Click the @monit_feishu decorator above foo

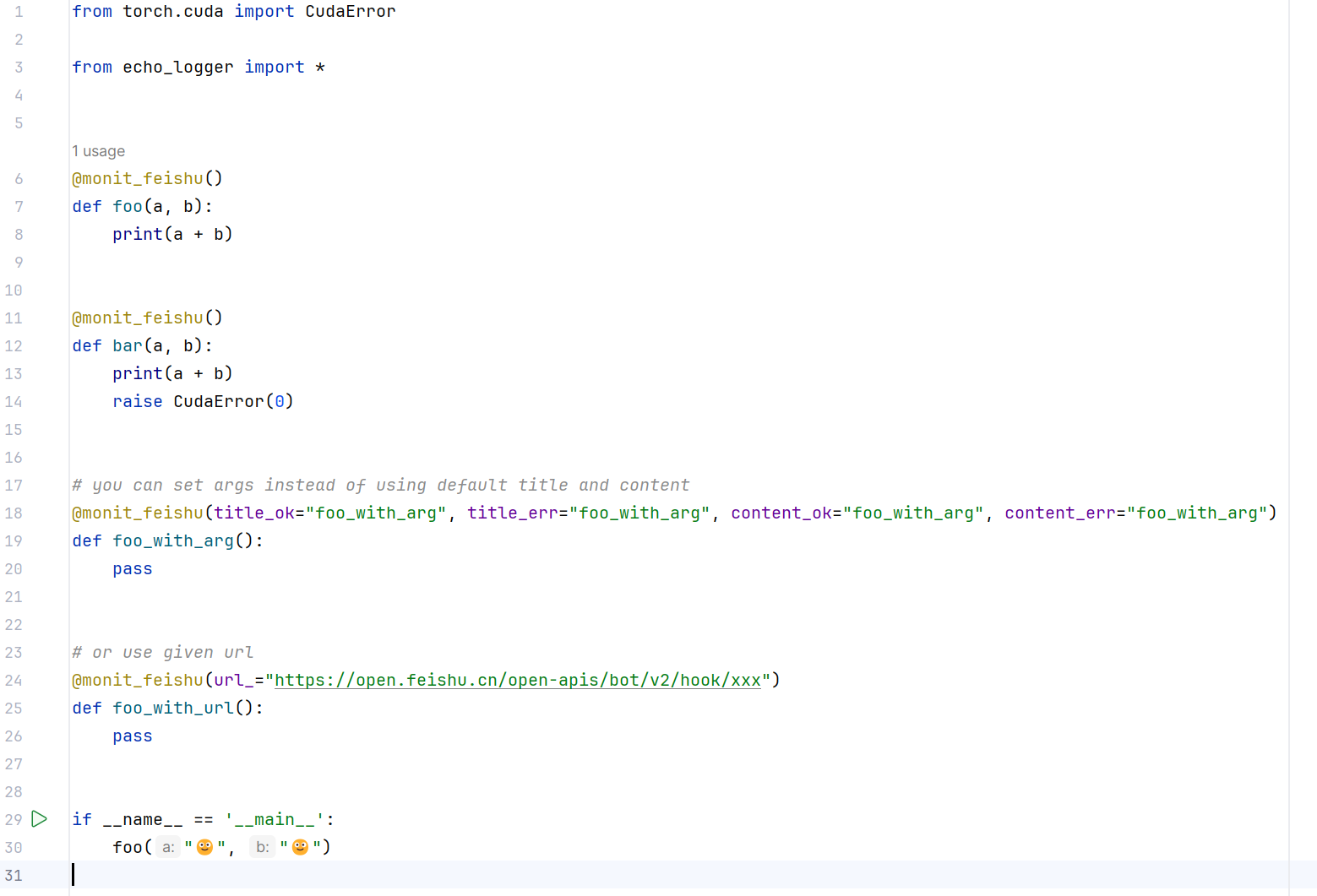click(x=138, y=179)
